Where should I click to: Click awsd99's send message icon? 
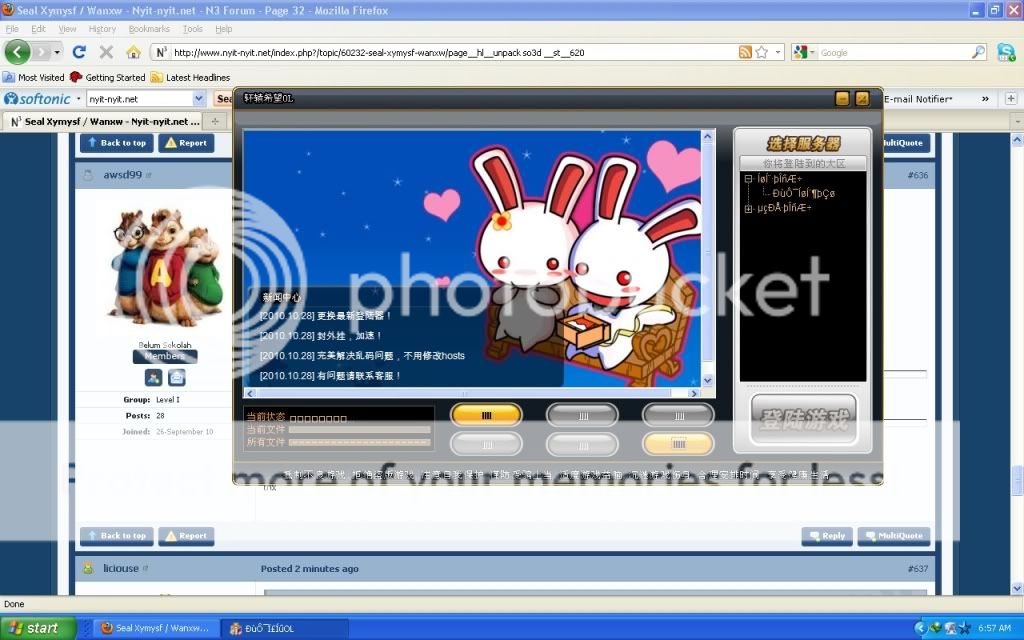pos(177,377)
